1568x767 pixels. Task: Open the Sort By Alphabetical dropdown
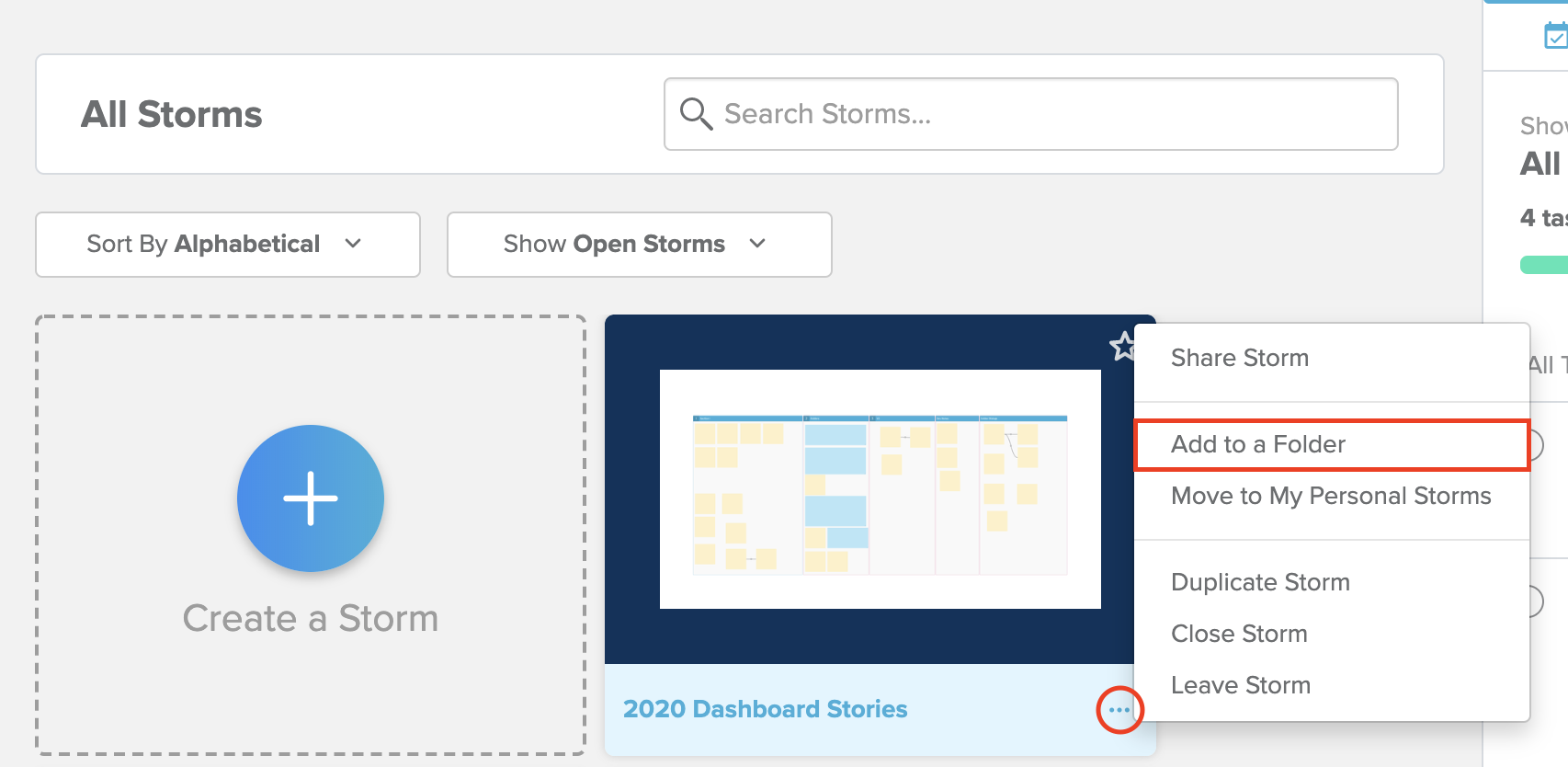pyautogui.click(x=228, y=245)
